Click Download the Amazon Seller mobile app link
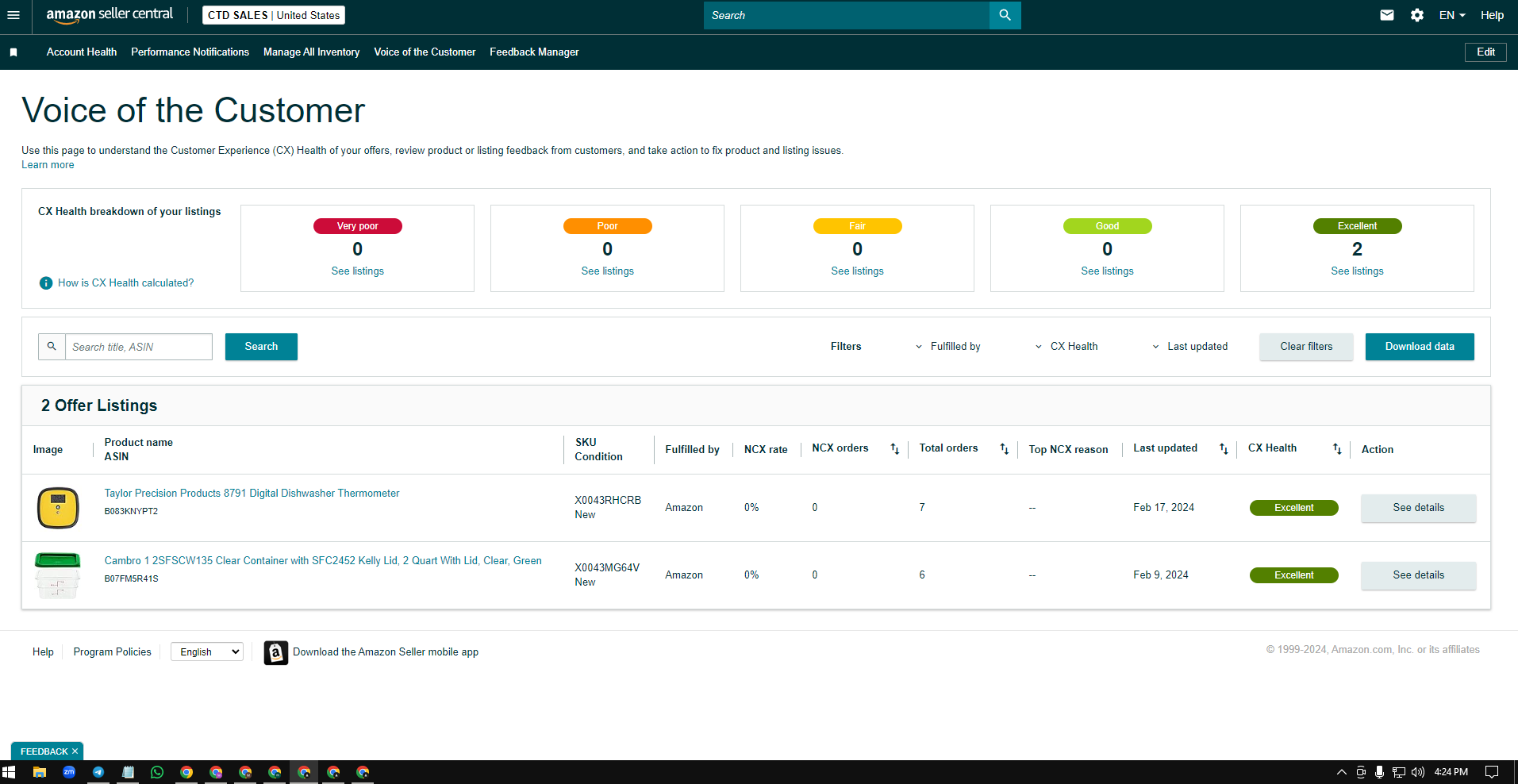This screenshot has height=784, width=1518. [386, 652]
